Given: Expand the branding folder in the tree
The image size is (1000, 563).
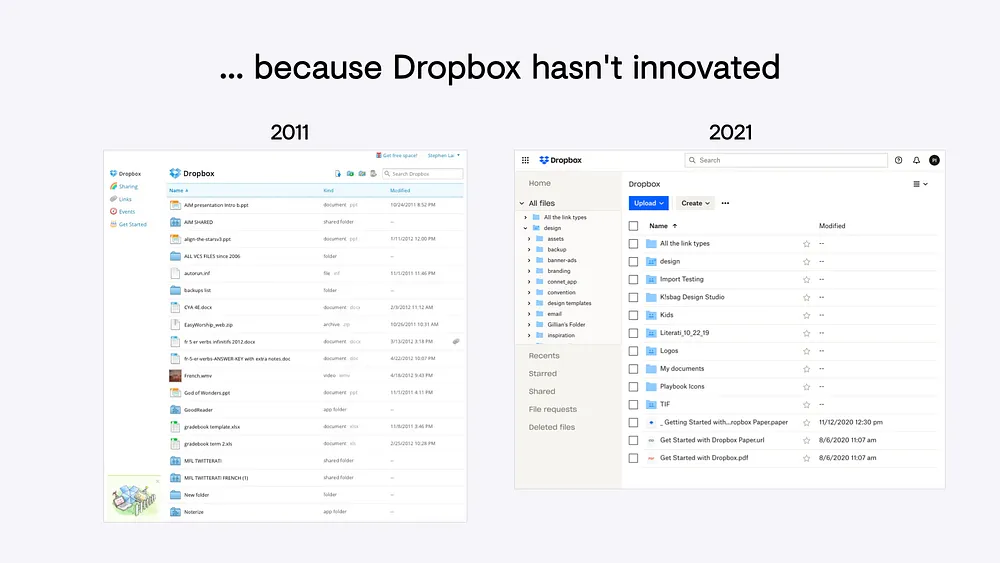Looking at the screenshot, I should (x=529, y=271).
